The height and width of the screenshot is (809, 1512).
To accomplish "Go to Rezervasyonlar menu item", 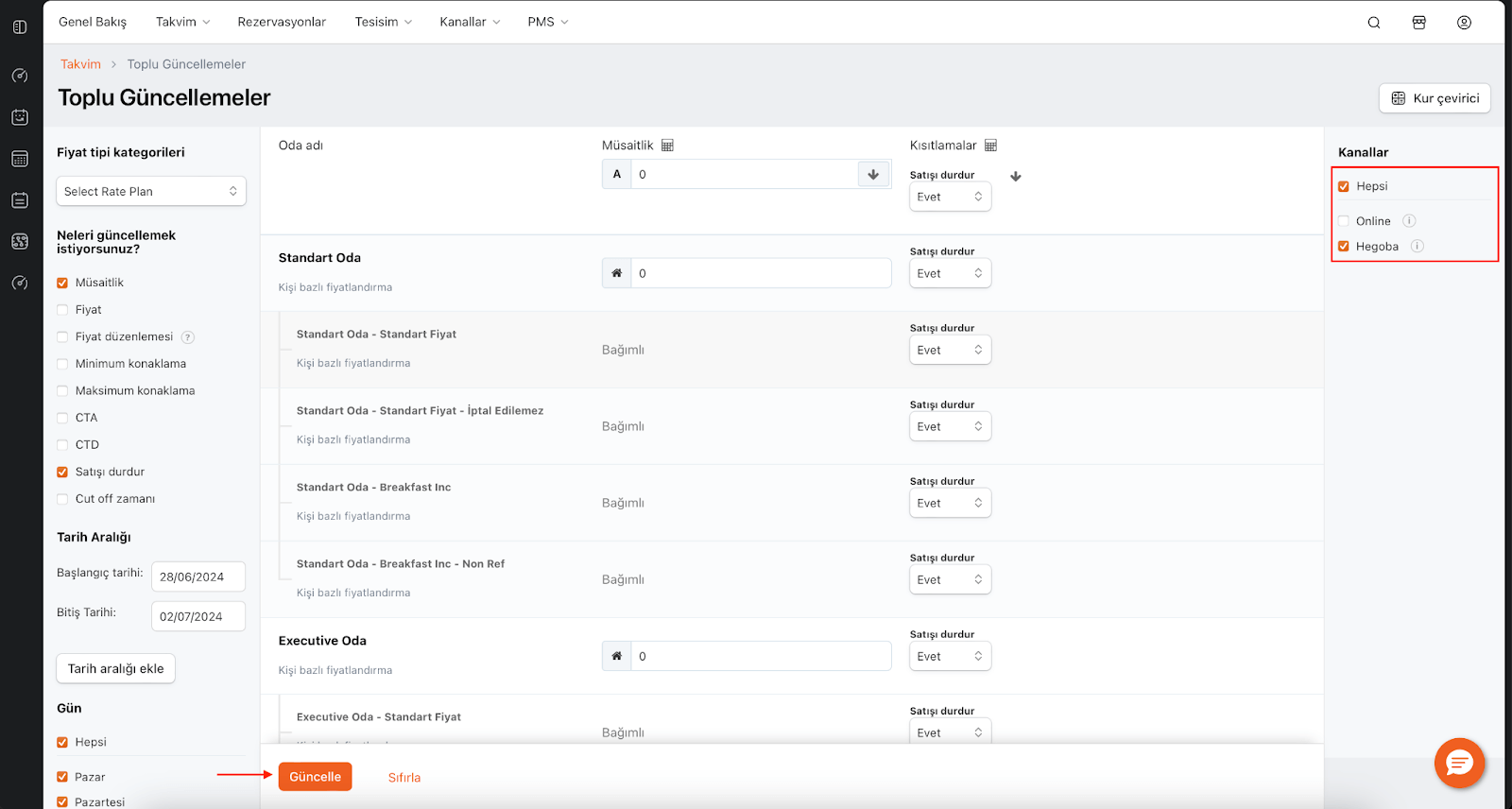I will [282, 22].
